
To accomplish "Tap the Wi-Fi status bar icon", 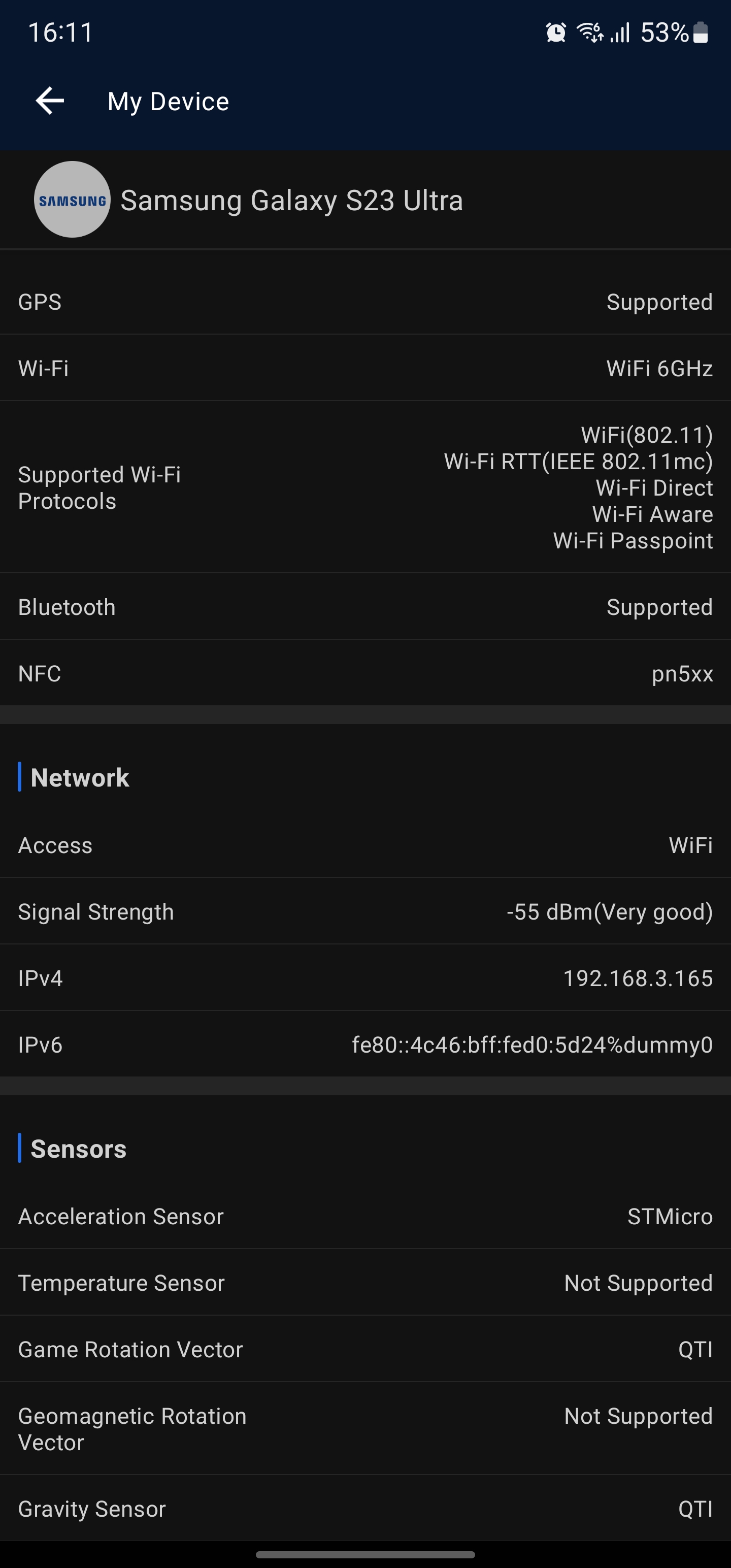I will click(x=589, y=32).
